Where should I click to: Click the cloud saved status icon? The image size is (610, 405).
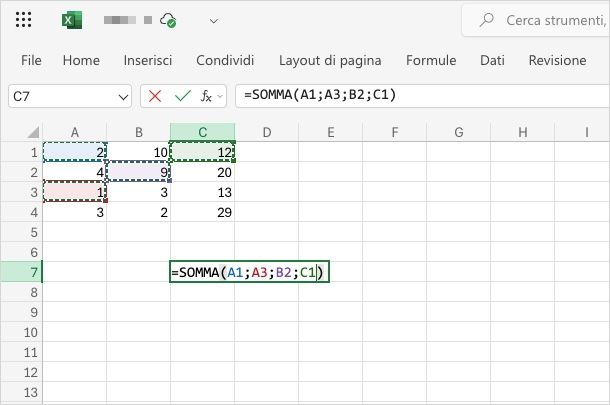pos(168,20)
